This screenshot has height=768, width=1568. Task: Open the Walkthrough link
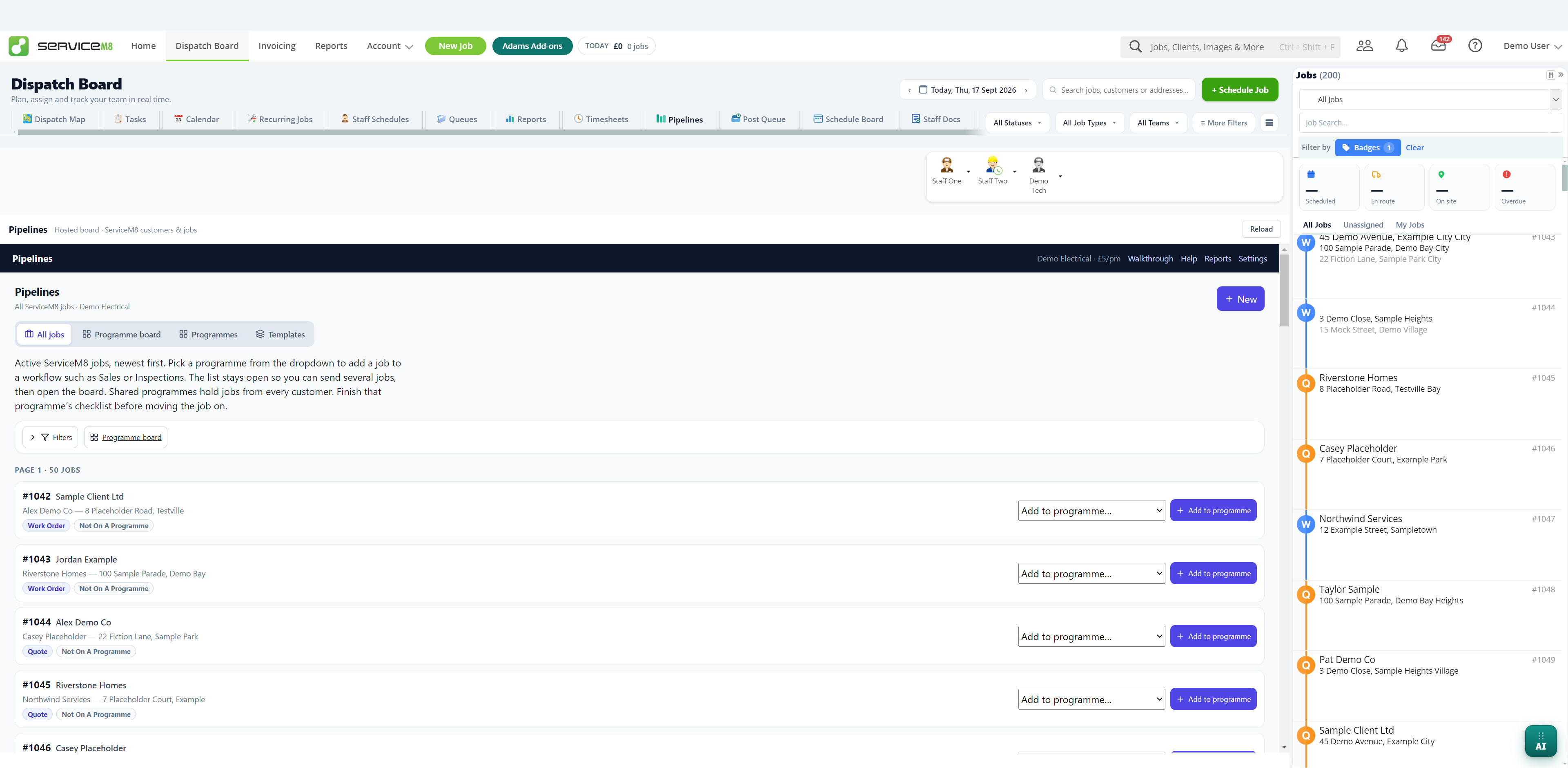point(1150,259)
